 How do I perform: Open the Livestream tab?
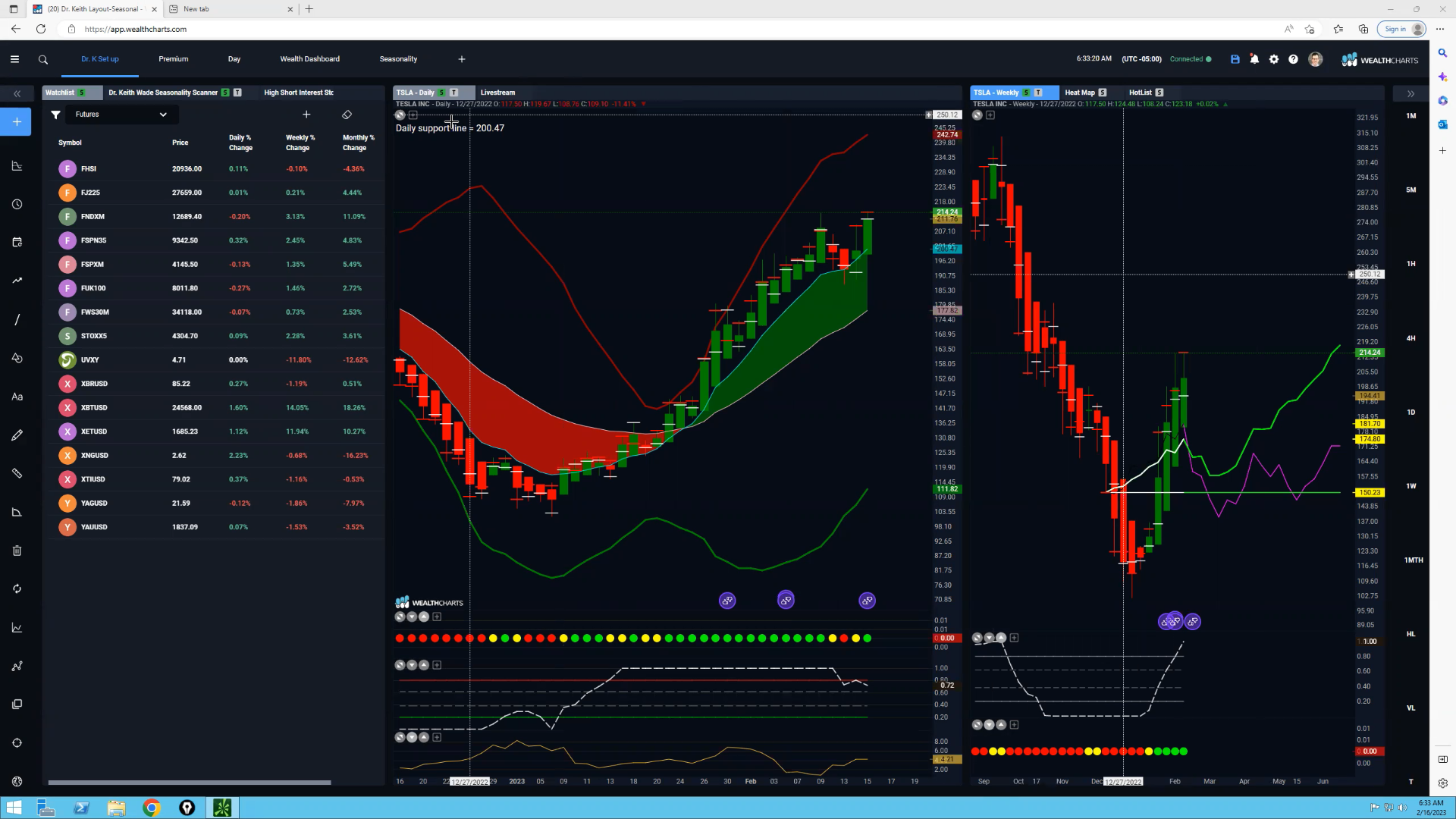click(497, 93)
